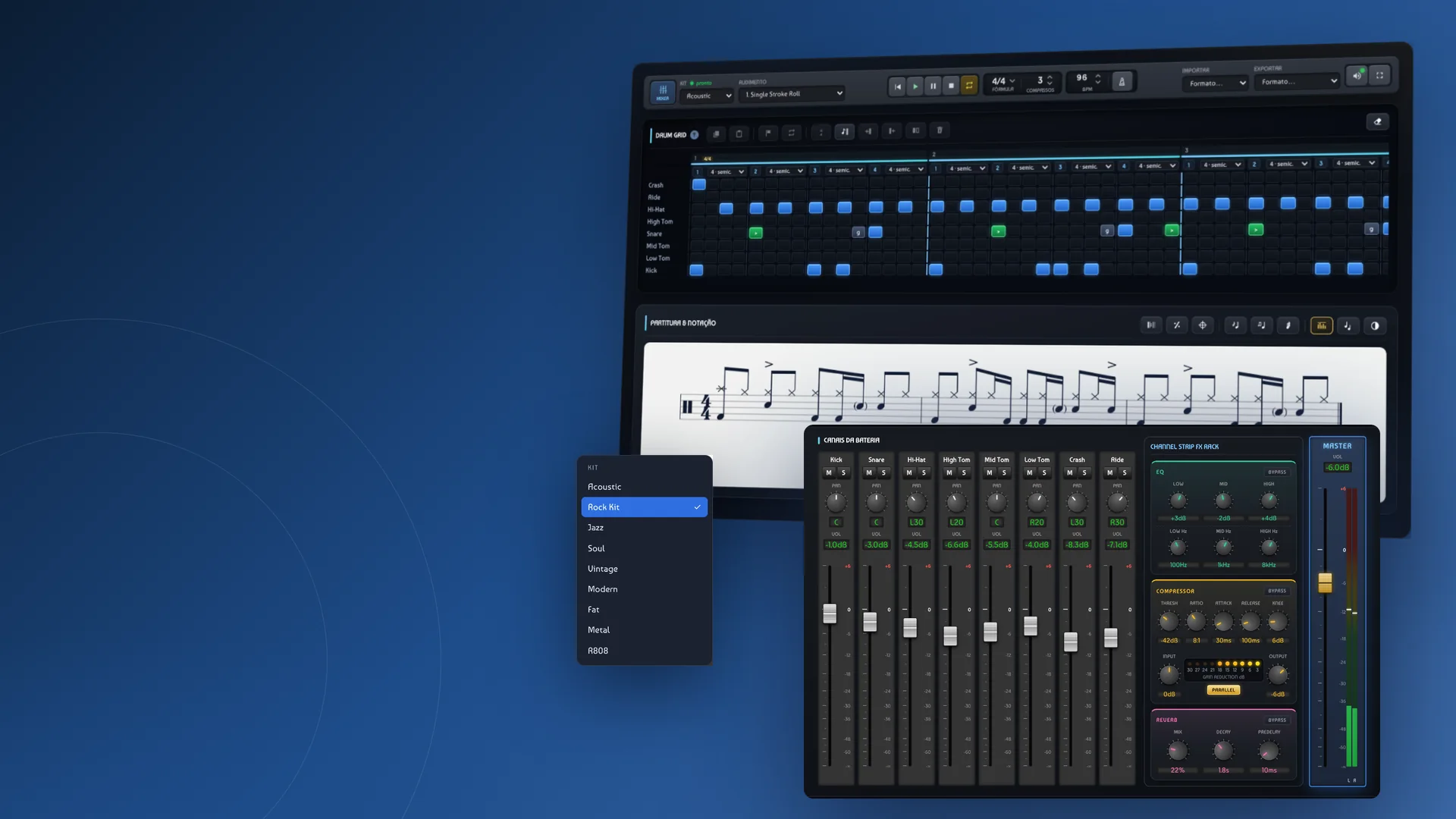Click the eraser icon at drum grid right
Screen dimensions: 1456x819
[x=1378, y=121]
